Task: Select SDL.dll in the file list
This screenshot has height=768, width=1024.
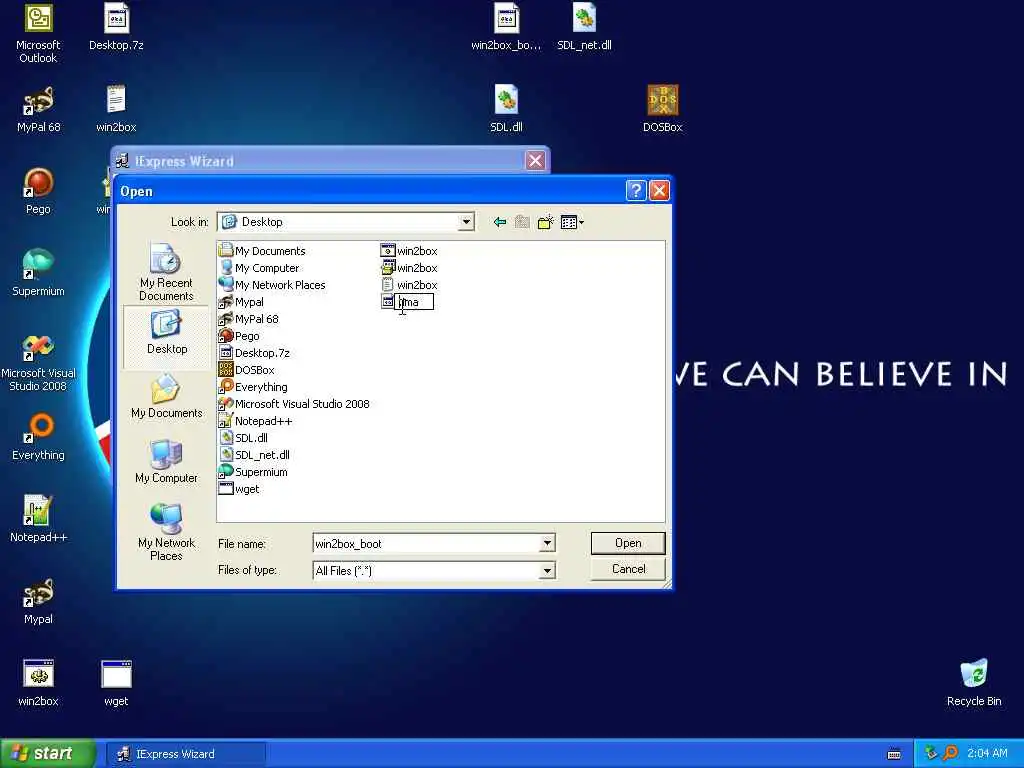Action: (243, 438)
